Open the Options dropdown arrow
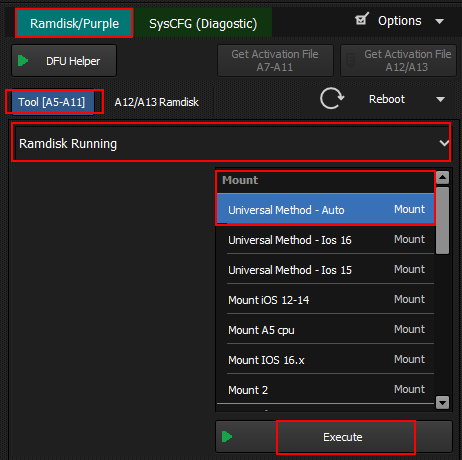The image size is (462, 460). click(x=440, y=22)
